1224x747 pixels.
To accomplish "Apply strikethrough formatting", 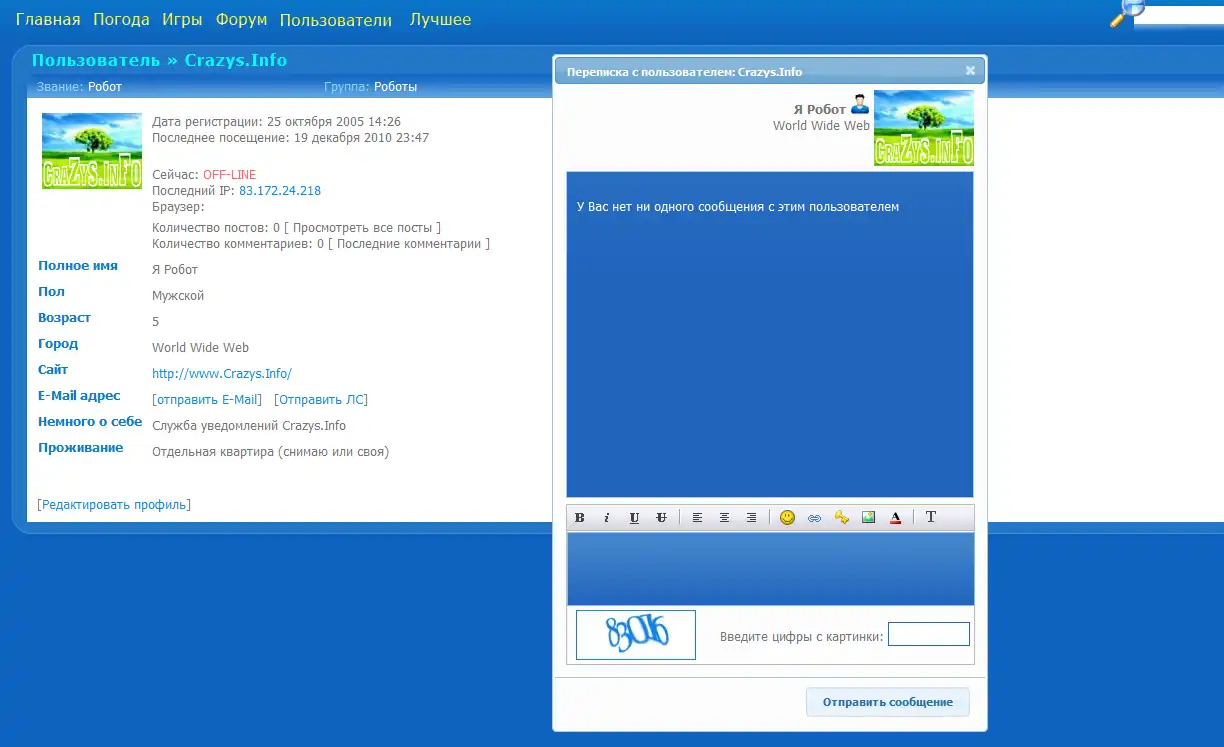I will pos(661,518).
